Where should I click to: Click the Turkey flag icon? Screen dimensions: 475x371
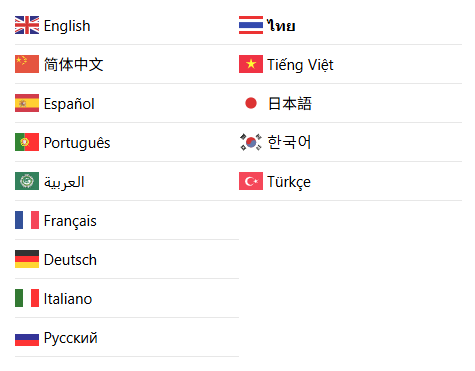coord(251,181)
